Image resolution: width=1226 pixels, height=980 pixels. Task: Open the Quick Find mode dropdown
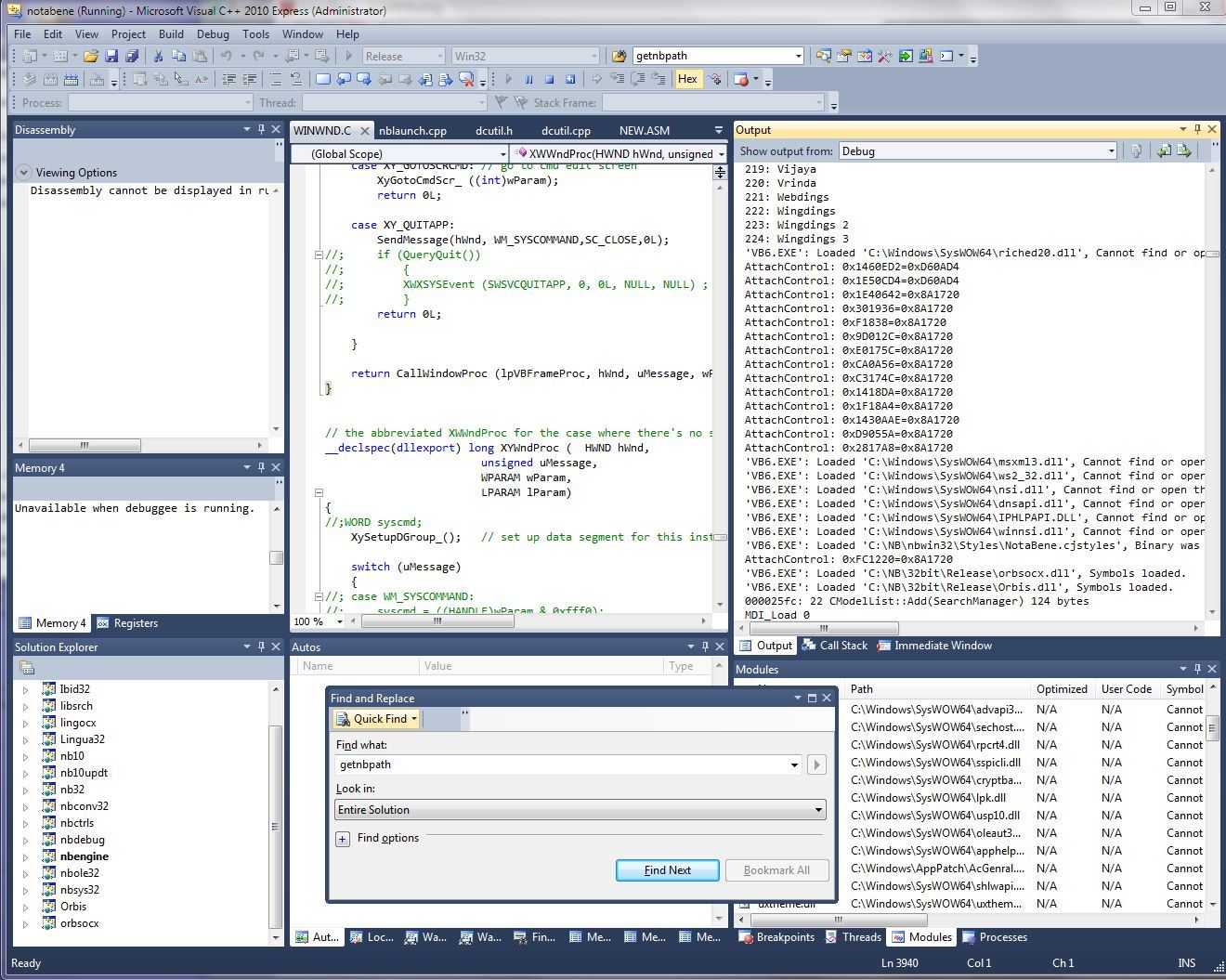pyautogui.click(x=413, y=718)
